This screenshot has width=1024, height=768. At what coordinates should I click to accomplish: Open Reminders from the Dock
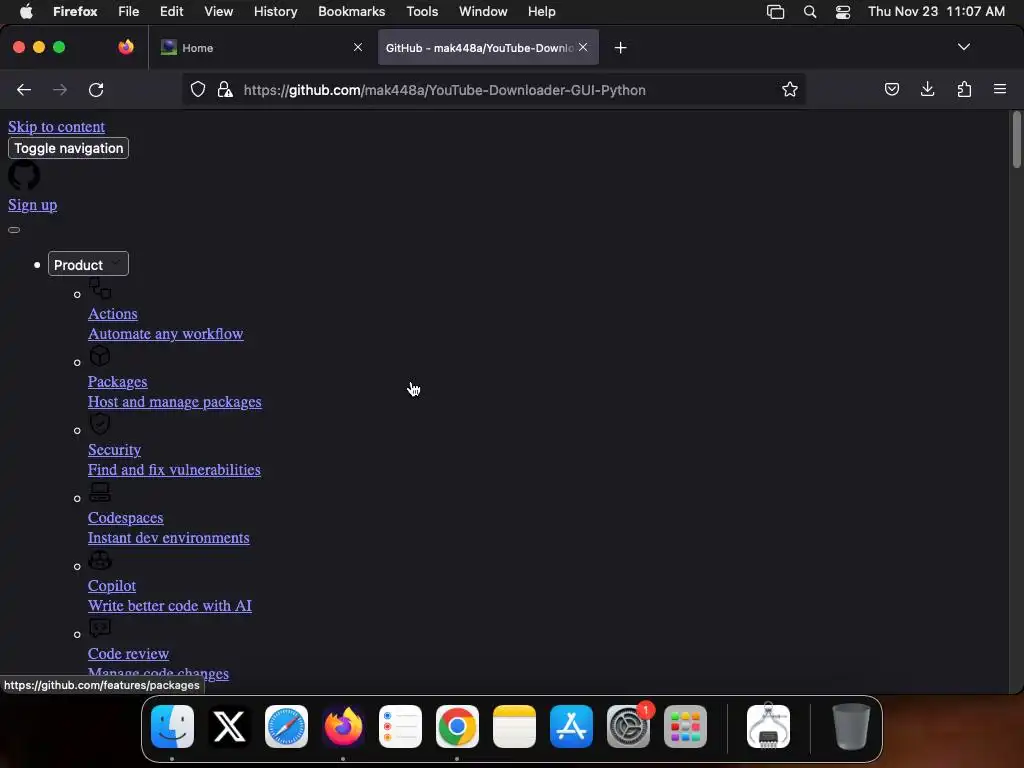[x=400, y=726]
